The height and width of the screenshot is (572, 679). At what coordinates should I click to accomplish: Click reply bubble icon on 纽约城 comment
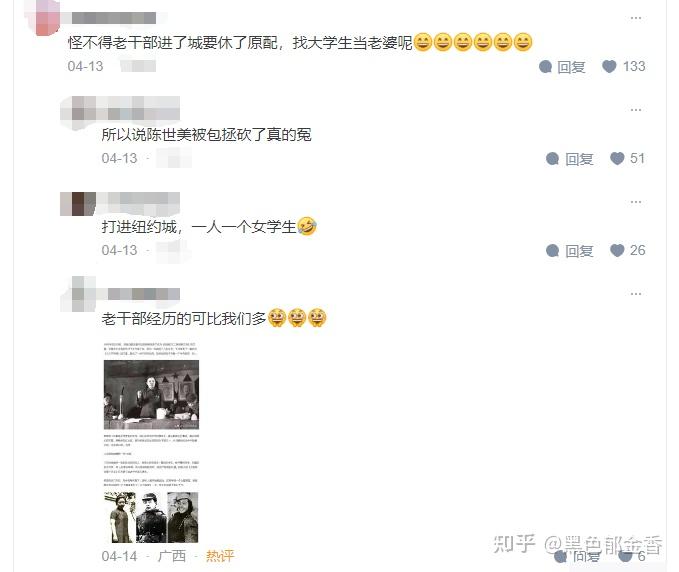[x=553, y=251]
